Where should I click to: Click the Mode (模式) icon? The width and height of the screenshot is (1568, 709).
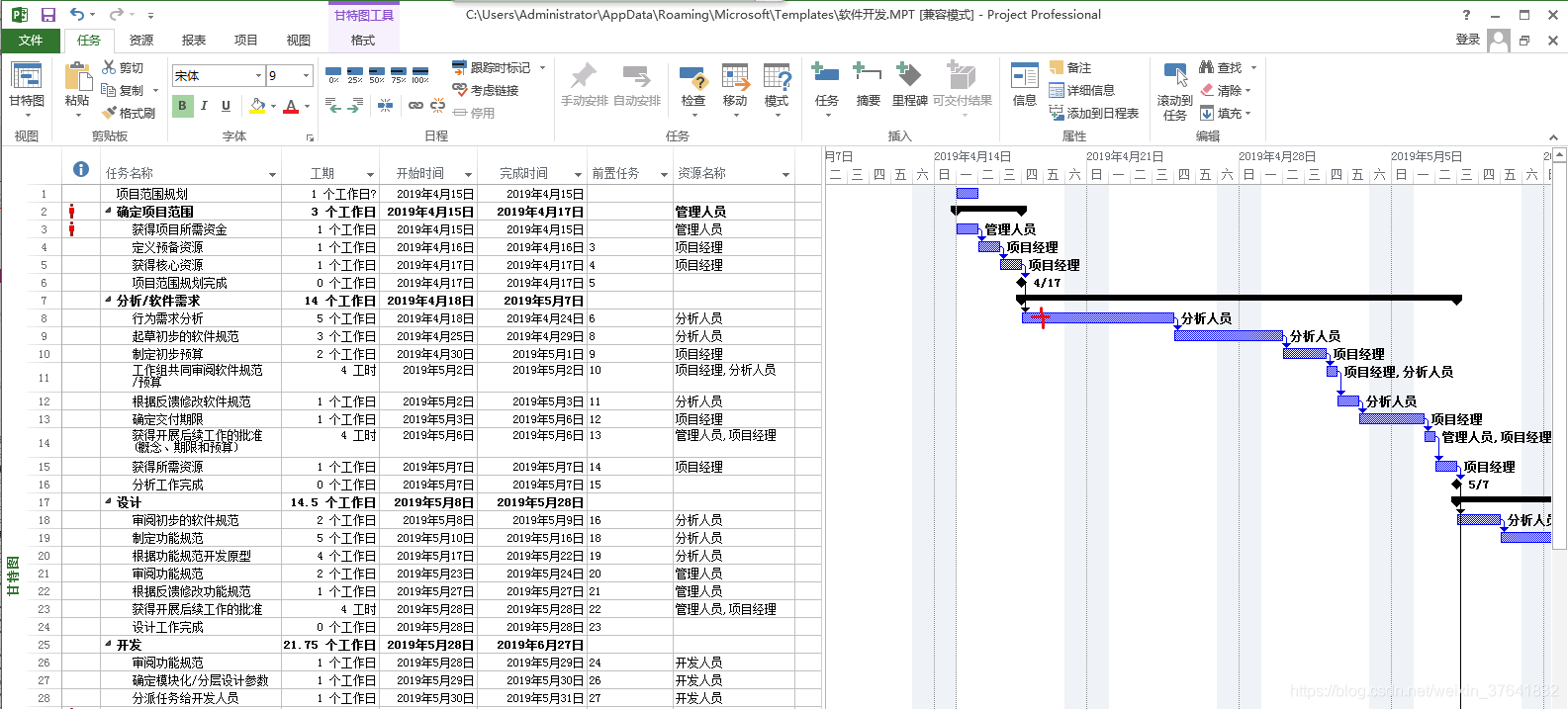tap(777, 77)
